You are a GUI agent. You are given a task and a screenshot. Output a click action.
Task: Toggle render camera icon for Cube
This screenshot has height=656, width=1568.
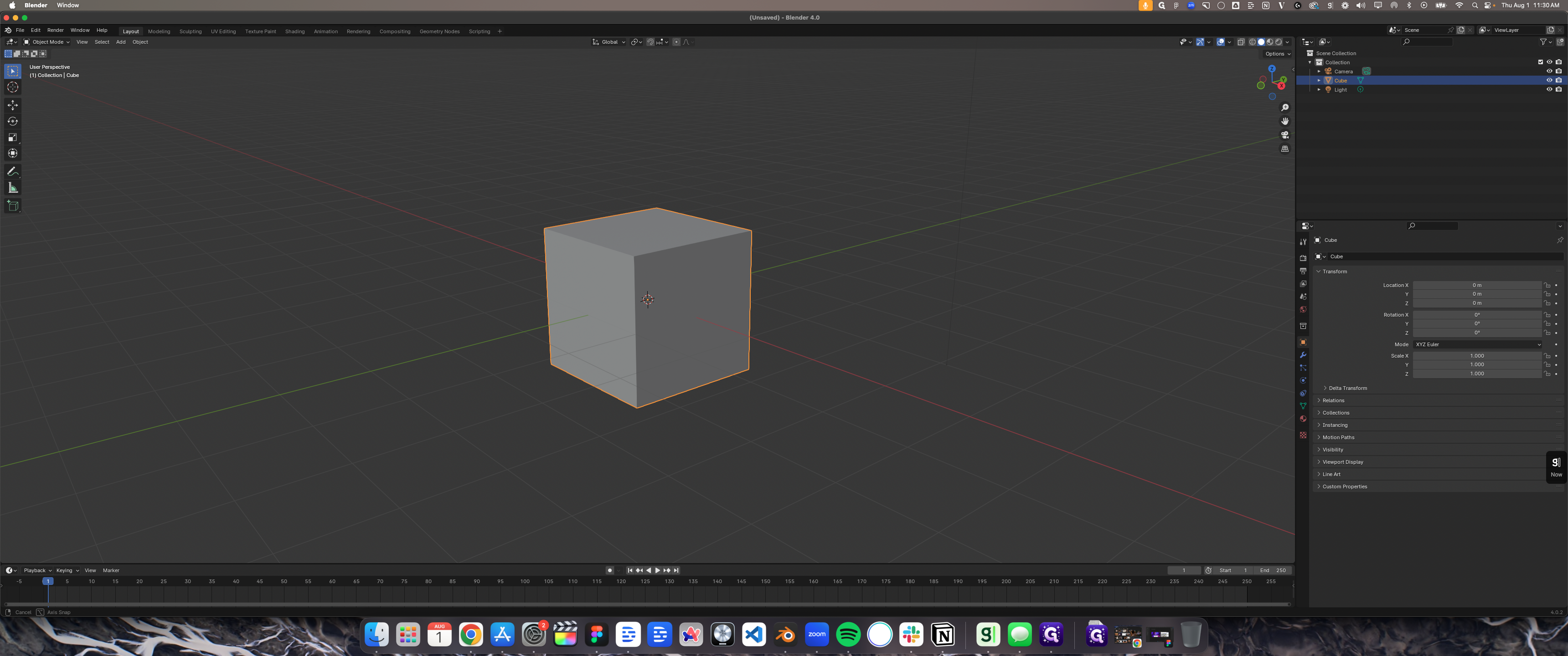pyautogui.click(x=1559, y=80)
